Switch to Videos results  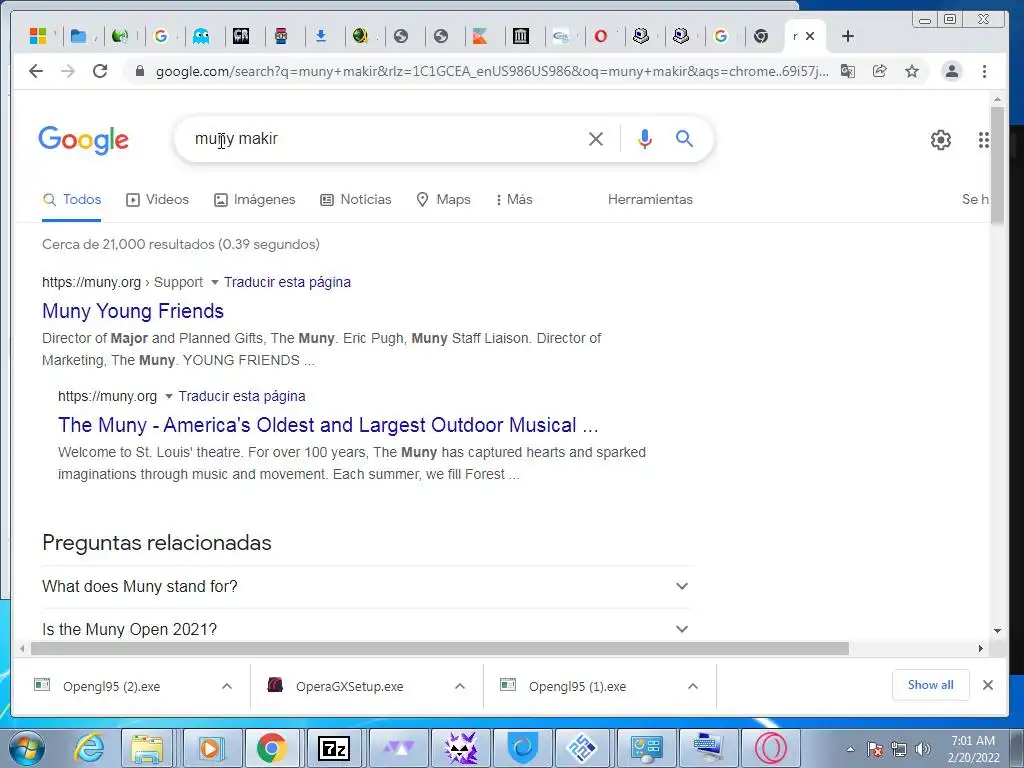pyautogui.click(x=157, y=199)
